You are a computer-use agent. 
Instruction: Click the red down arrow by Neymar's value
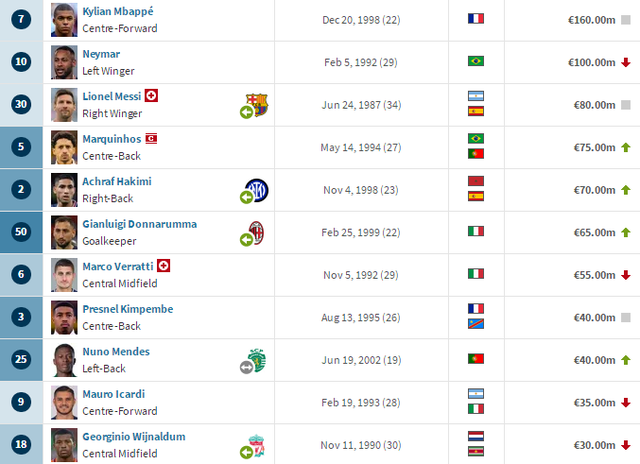[626, 62]
